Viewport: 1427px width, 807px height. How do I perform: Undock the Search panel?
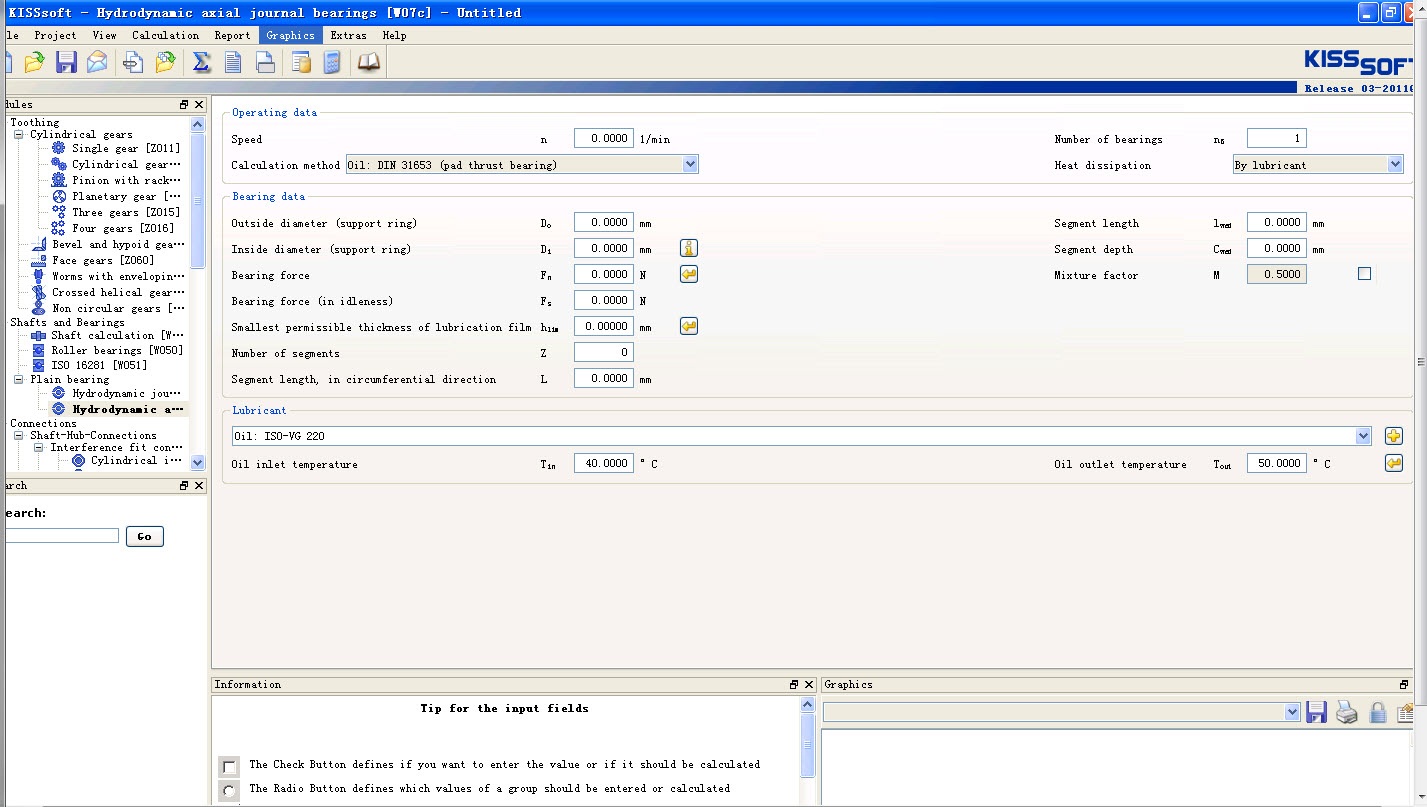click(x=184, y=486)
